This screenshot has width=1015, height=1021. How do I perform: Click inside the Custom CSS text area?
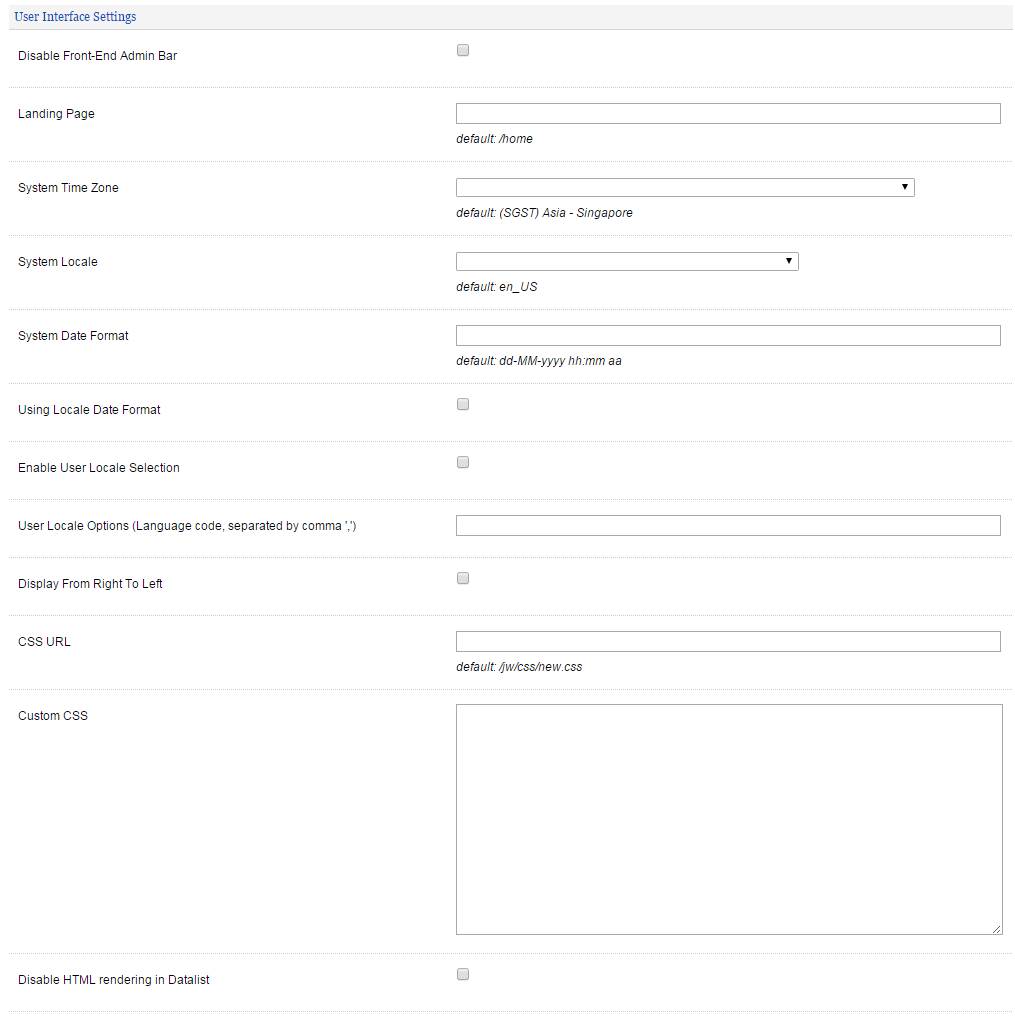[x=728, y=819]
